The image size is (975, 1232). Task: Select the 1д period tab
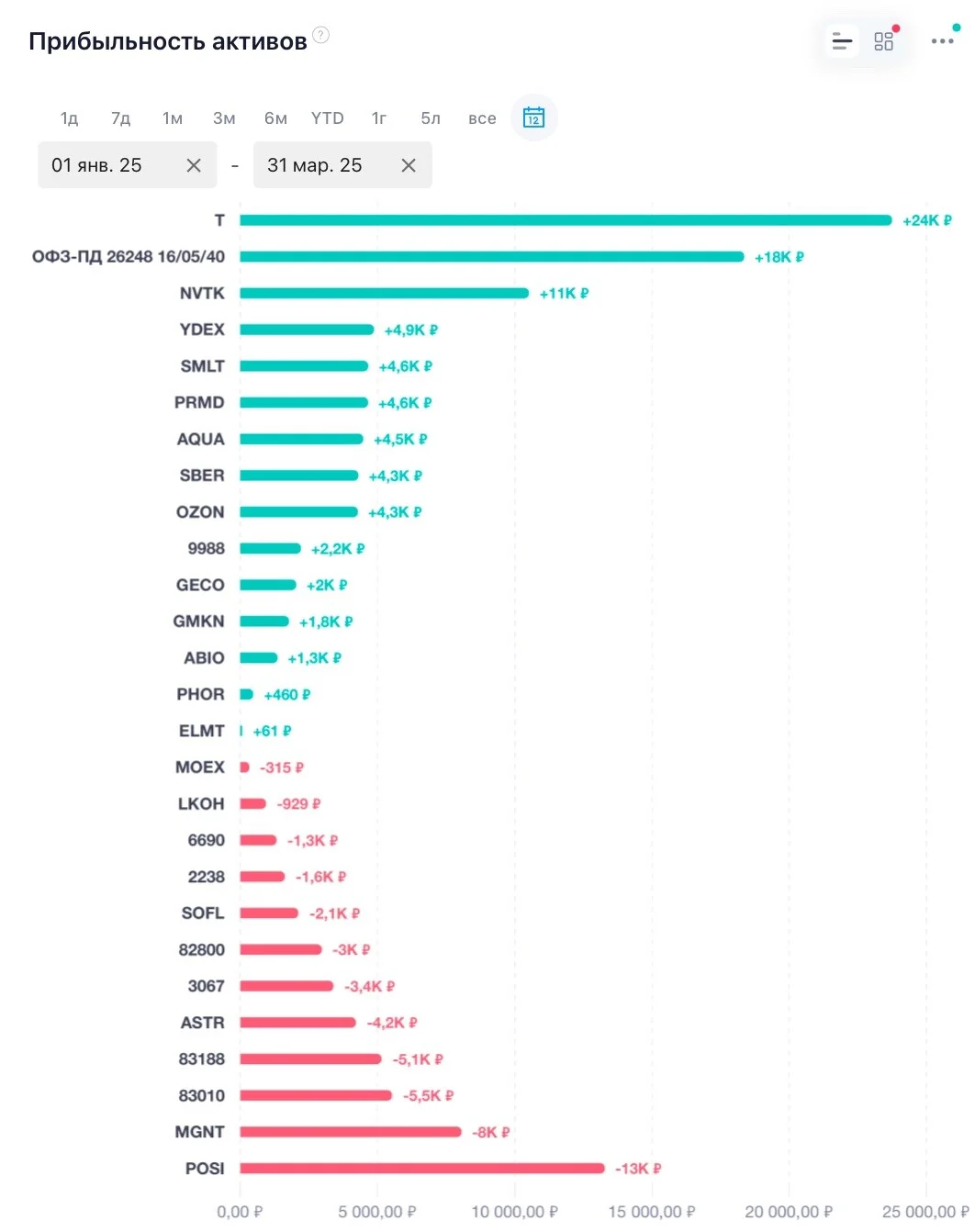click(70, 118)
